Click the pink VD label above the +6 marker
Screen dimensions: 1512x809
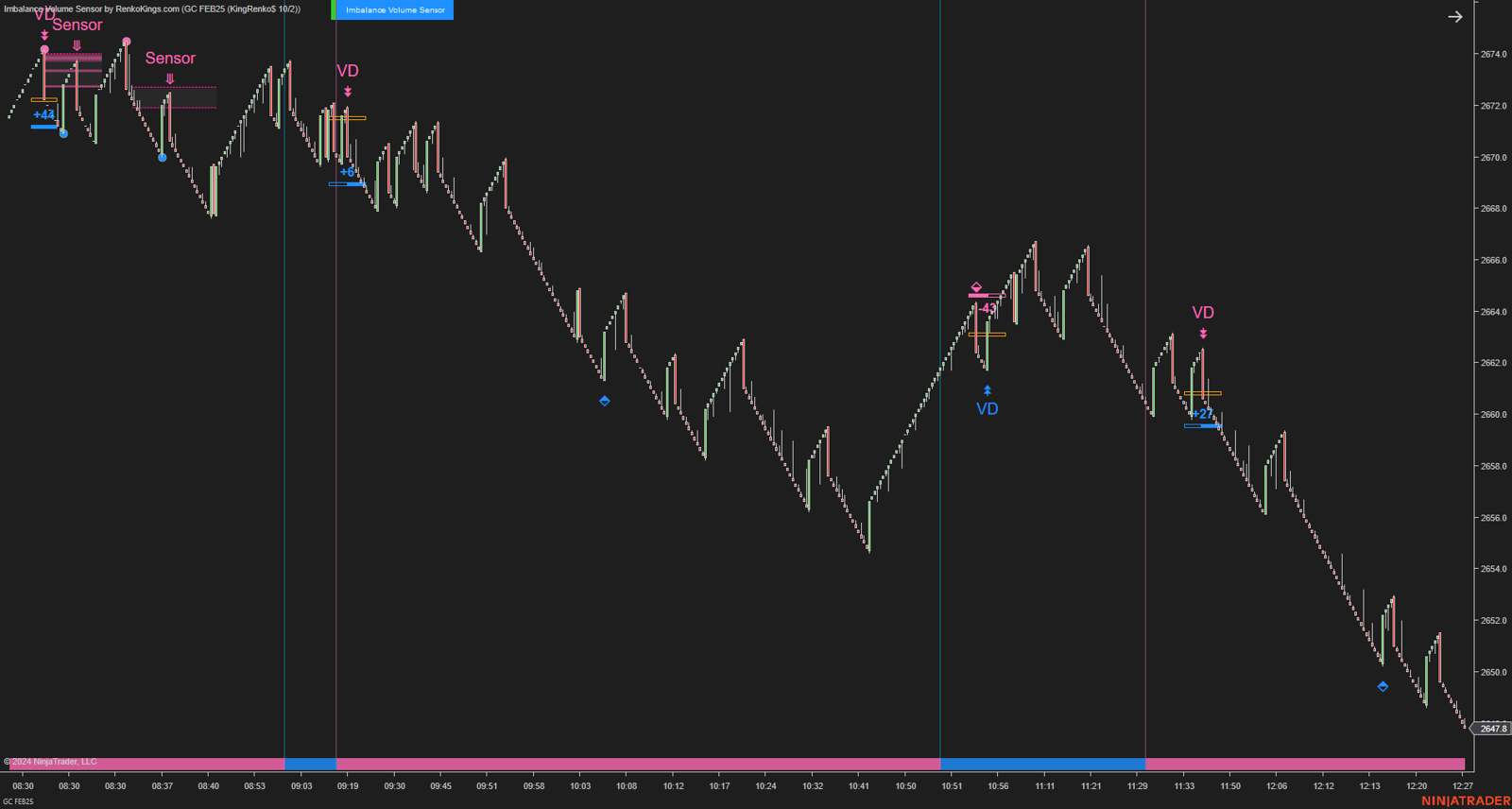pyautogui.click(x=347, y=71)
